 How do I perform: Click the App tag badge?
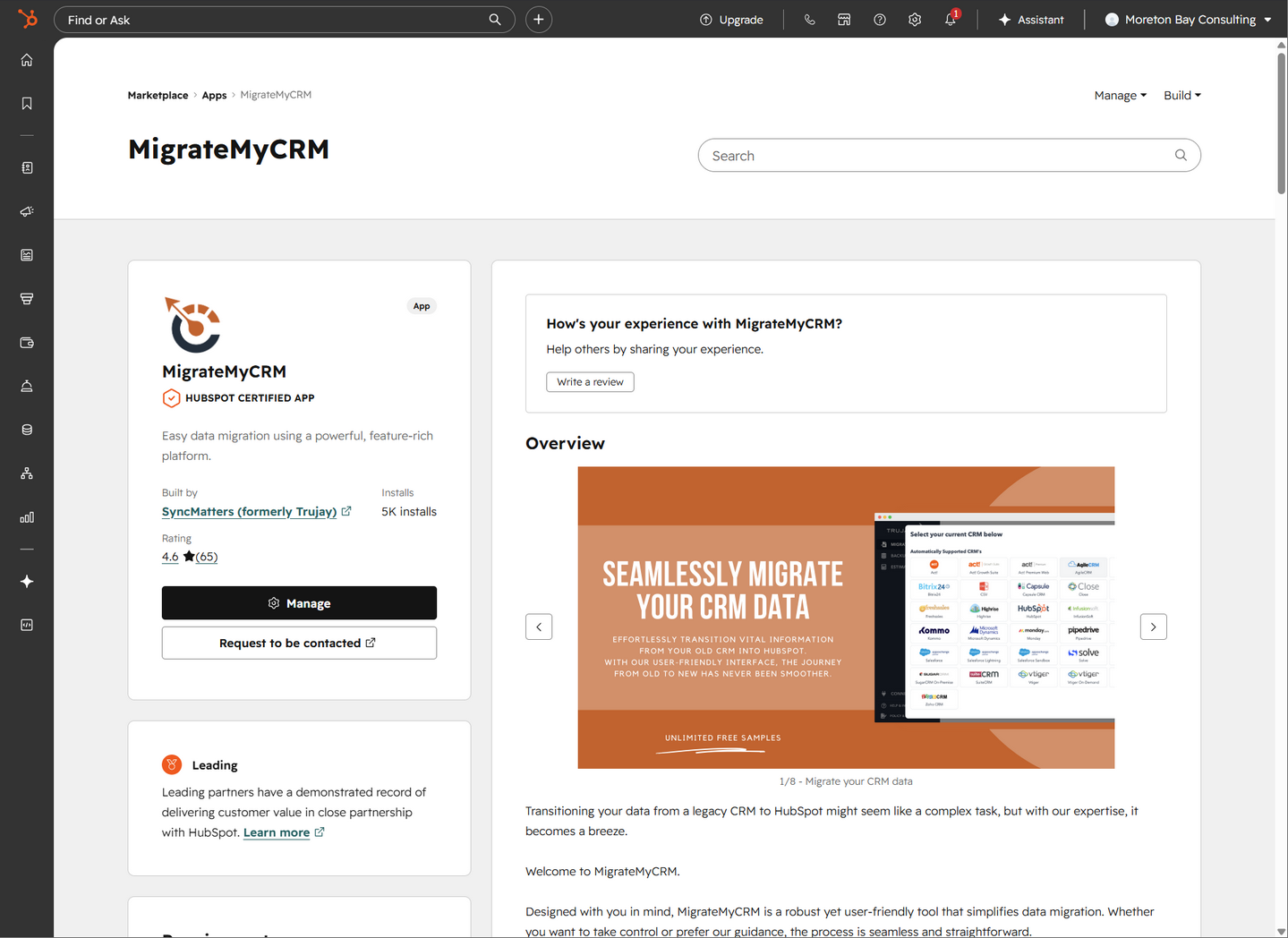tap(422, 306)
